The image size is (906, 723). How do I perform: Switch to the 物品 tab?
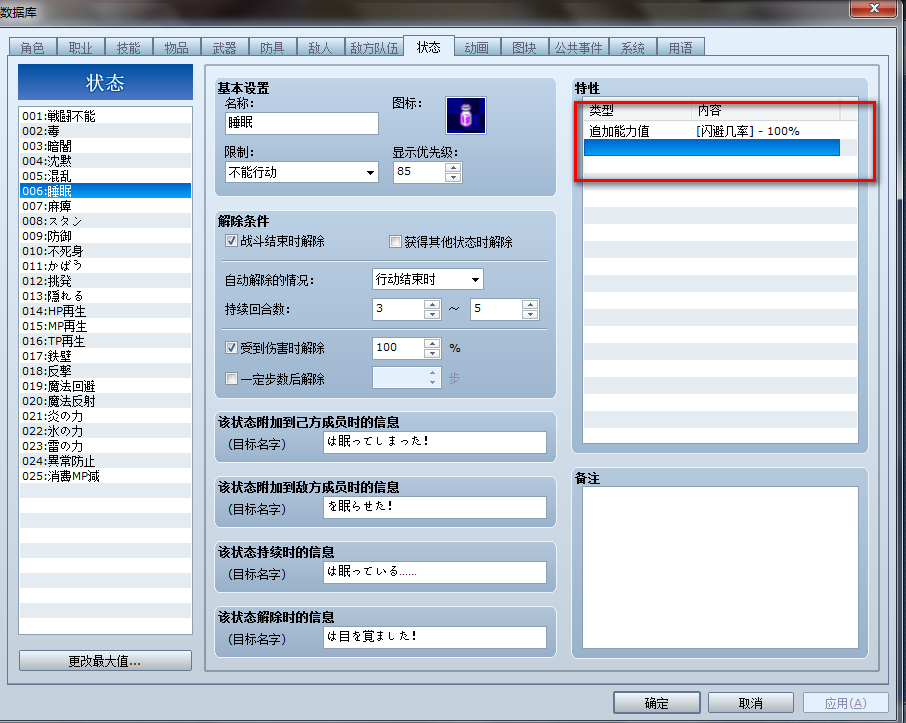click(x=176, y=47)
